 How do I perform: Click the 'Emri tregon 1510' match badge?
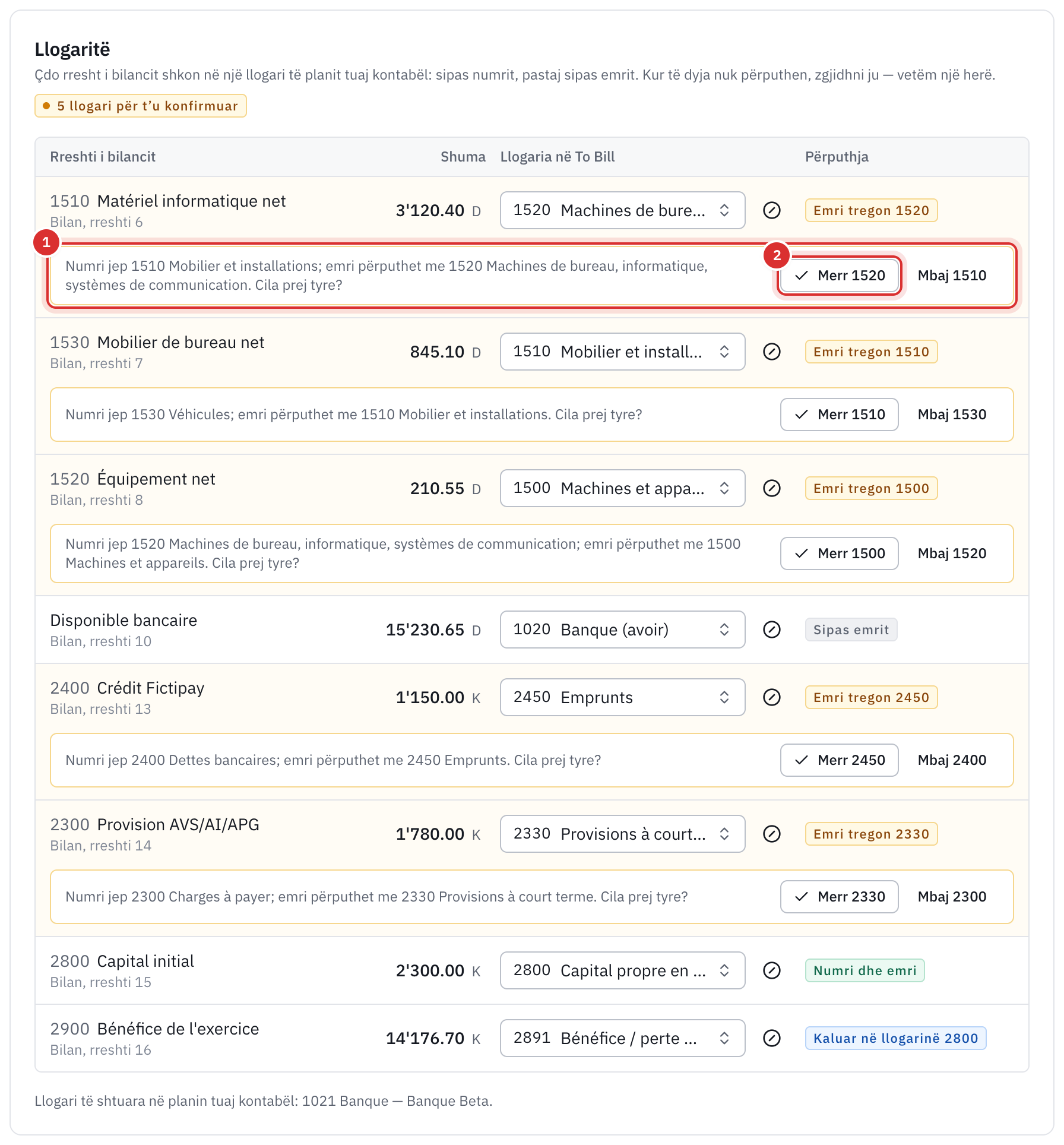click(x=871, y=352)
